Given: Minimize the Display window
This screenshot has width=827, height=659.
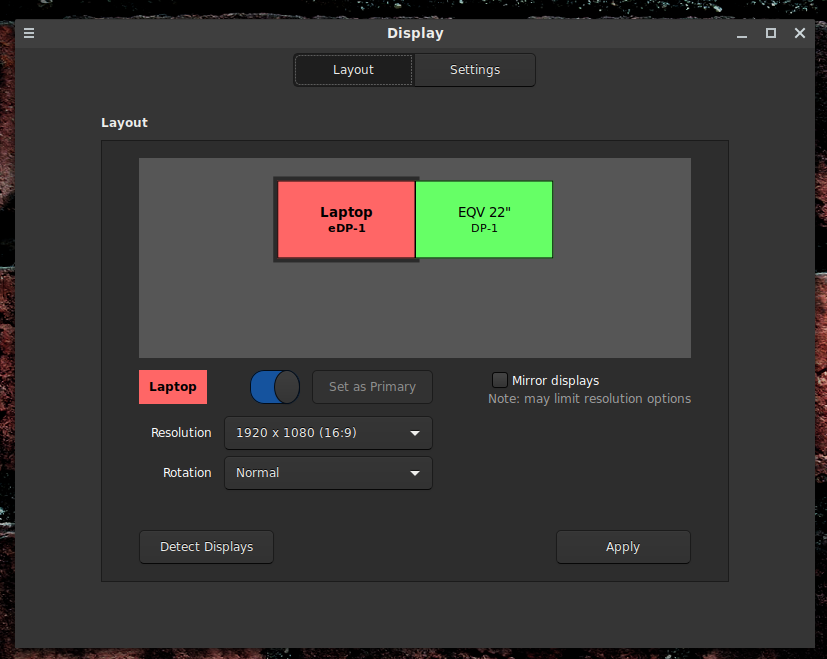Looking at the screenshot, I should click(x=741, y=33).
